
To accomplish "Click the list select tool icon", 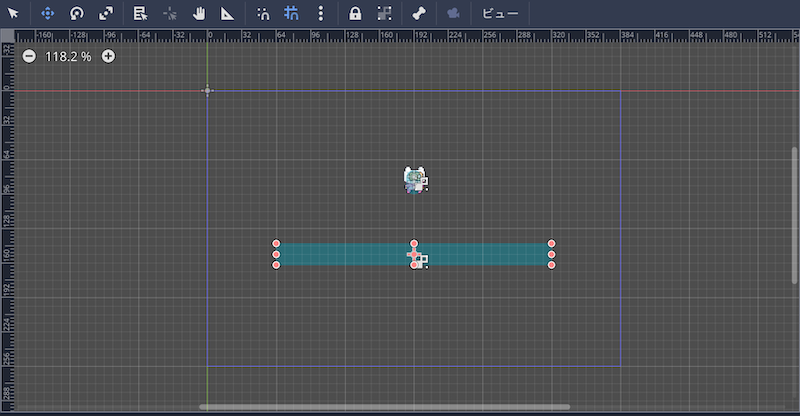I will [140, 14].
